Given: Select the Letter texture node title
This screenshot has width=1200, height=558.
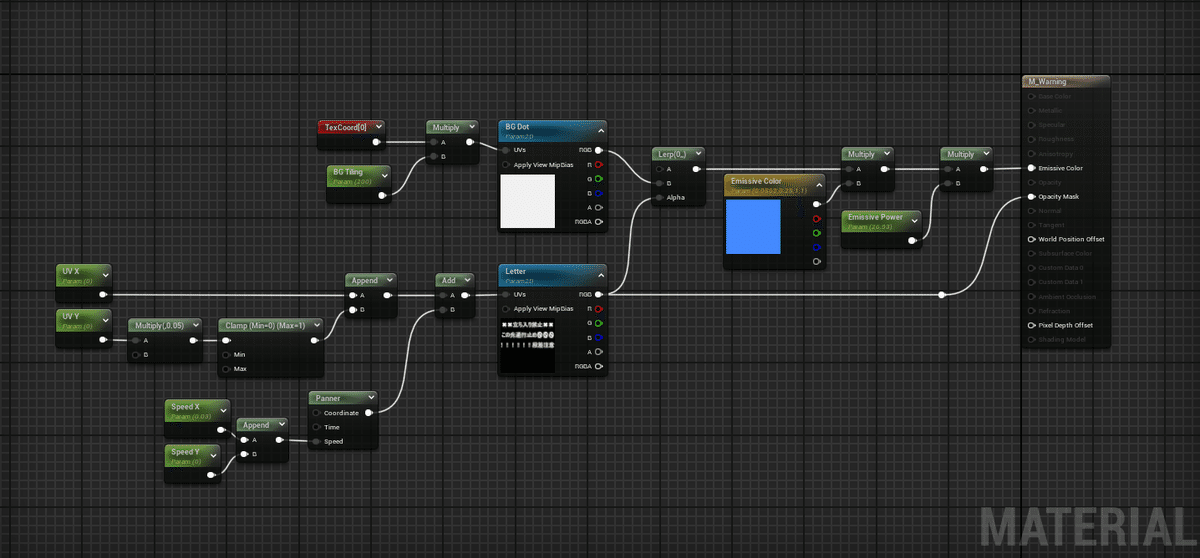Looking at the screenshot, I should (x=516, y=271).
